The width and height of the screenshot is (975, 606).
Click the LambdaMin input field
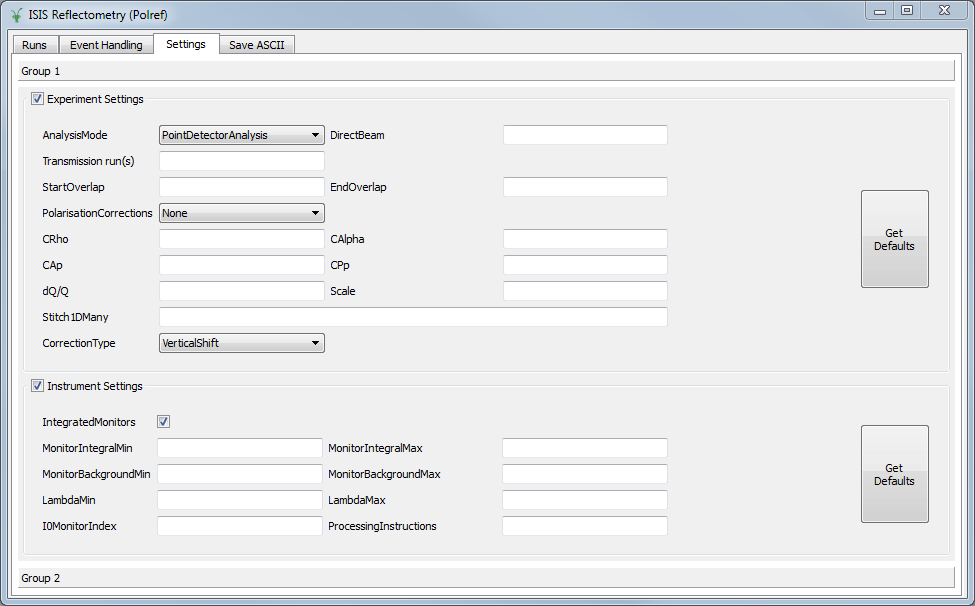pos(241,500)
